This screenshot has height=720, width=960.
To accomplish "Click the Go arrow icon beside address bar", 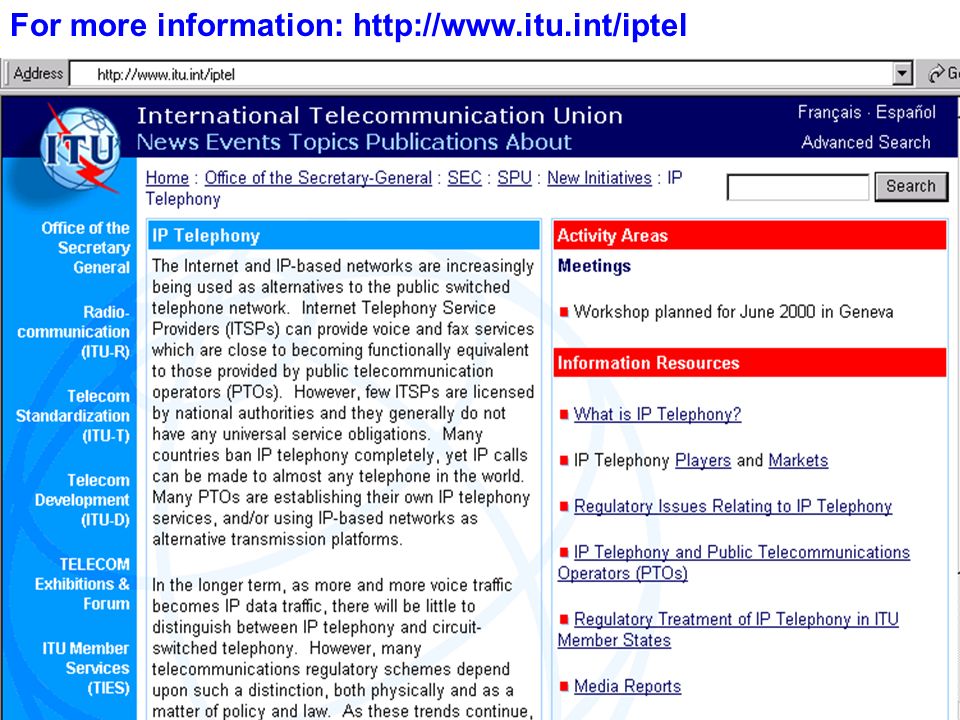I will 936,74.
